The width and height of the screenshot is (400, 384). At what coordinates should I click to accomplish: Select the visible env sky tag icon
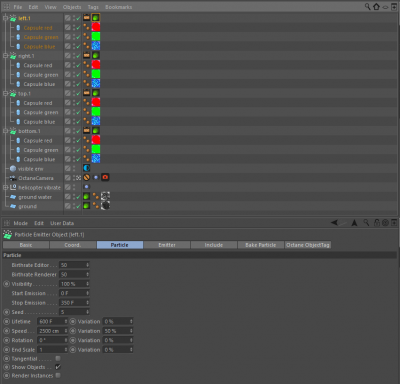(x=87, y=168)
